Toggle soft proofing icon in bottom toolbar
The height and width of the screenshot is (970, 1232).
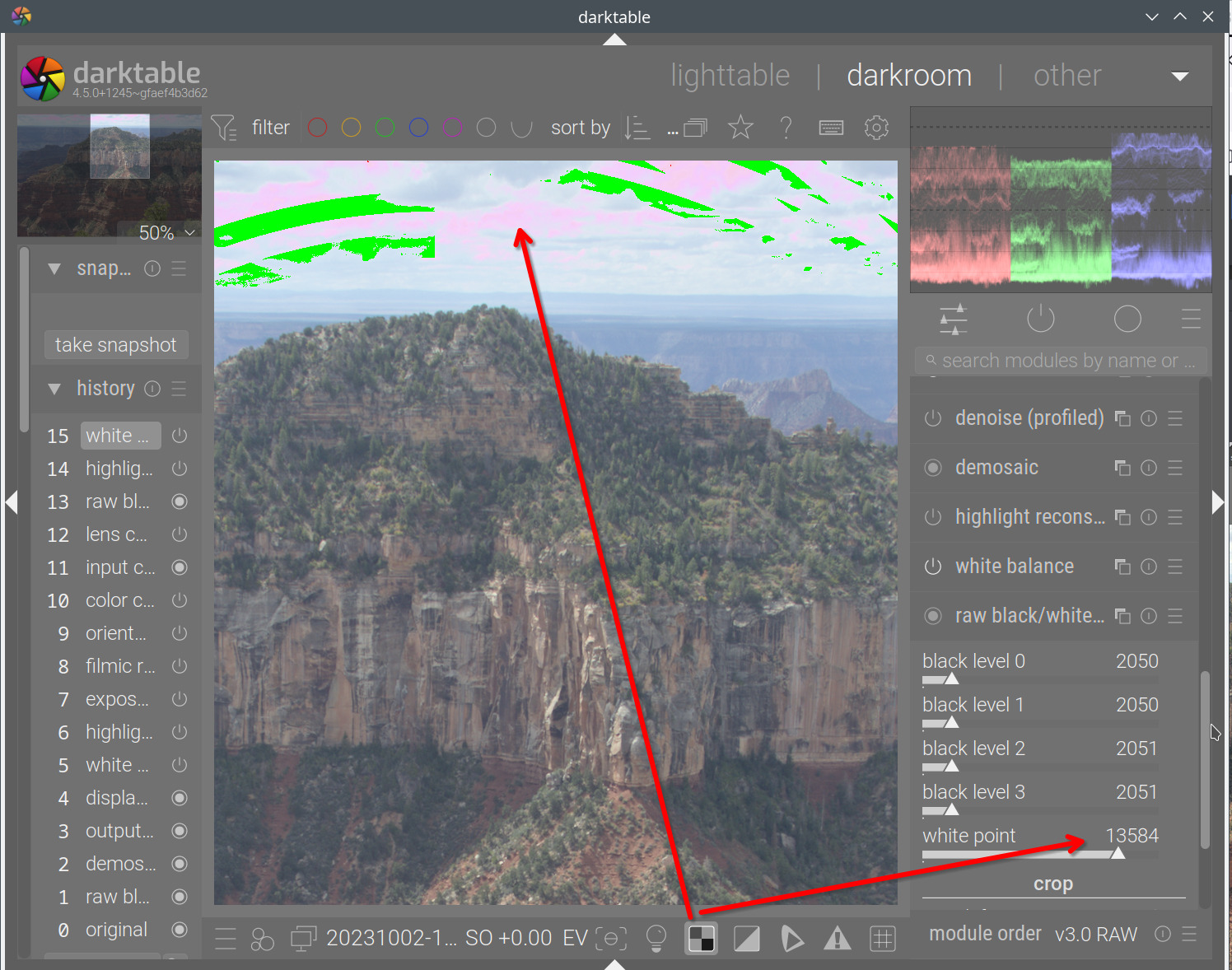click(x=747, y=938)
